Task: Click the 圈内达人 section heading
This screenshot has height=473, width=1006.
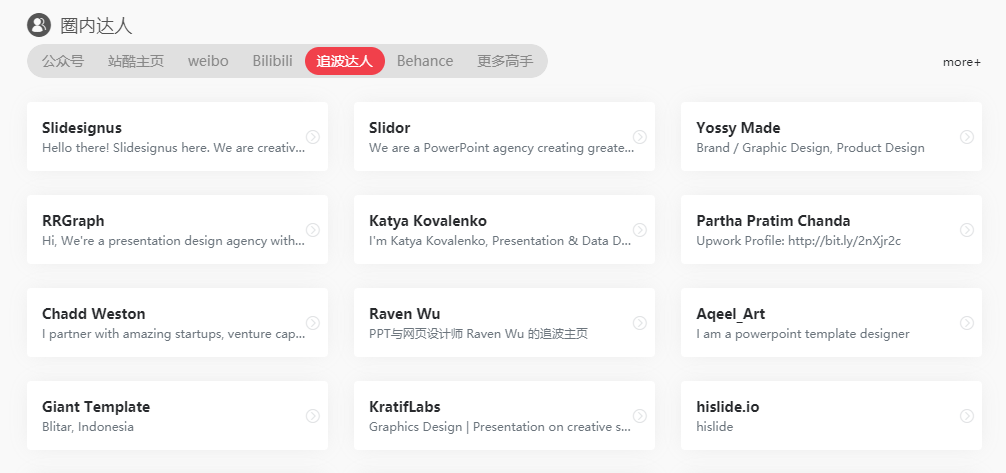Action: click(x=96, y=26)
